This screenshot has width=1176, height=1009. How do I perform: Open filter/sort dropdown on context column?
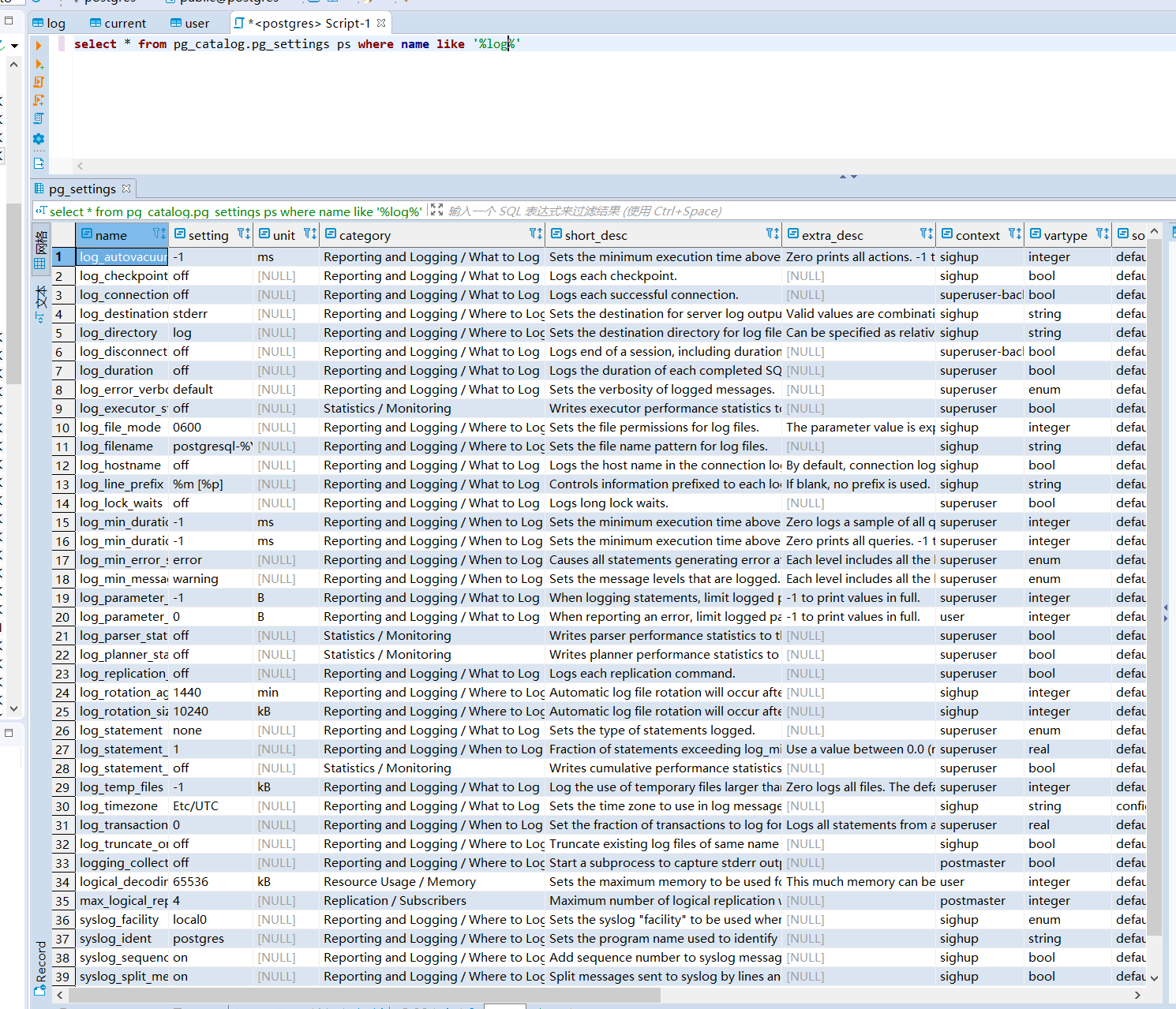1014,234
